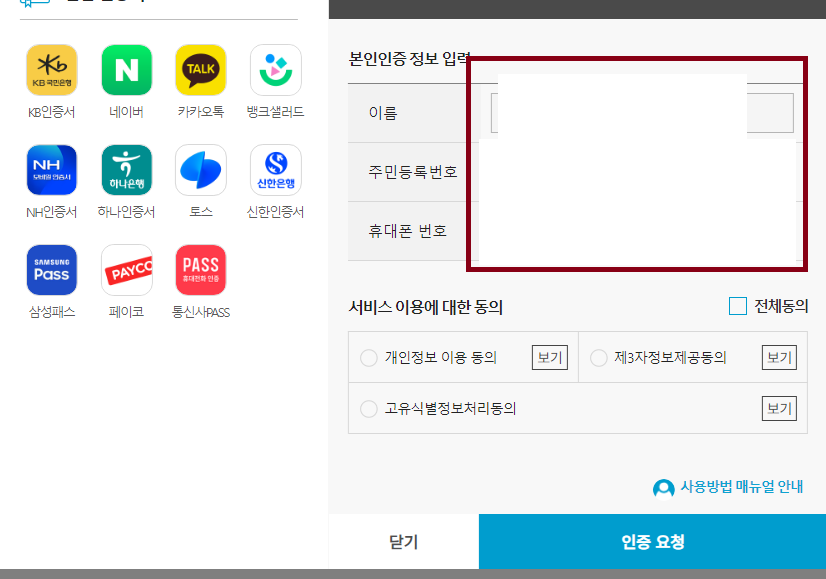
Task: Open 보기 next to 개인정보 이용 동의
Action: click(x=549, y=357)
